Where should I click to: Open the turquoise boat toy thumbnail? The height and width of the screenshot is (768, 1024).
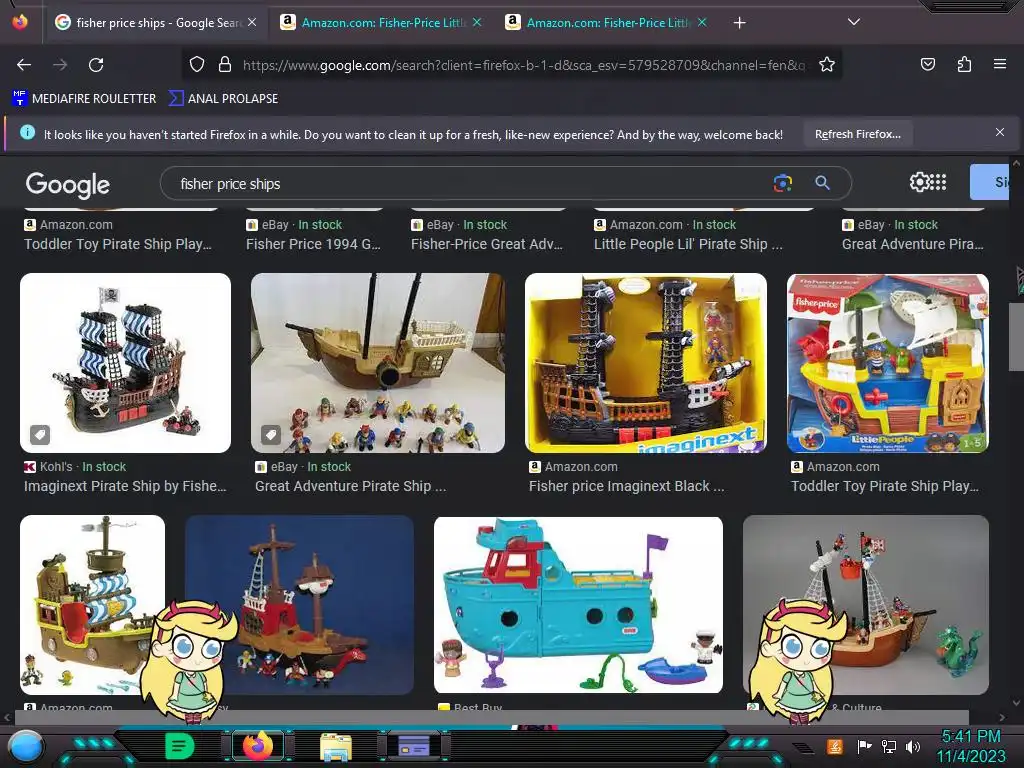click(578, 605)
